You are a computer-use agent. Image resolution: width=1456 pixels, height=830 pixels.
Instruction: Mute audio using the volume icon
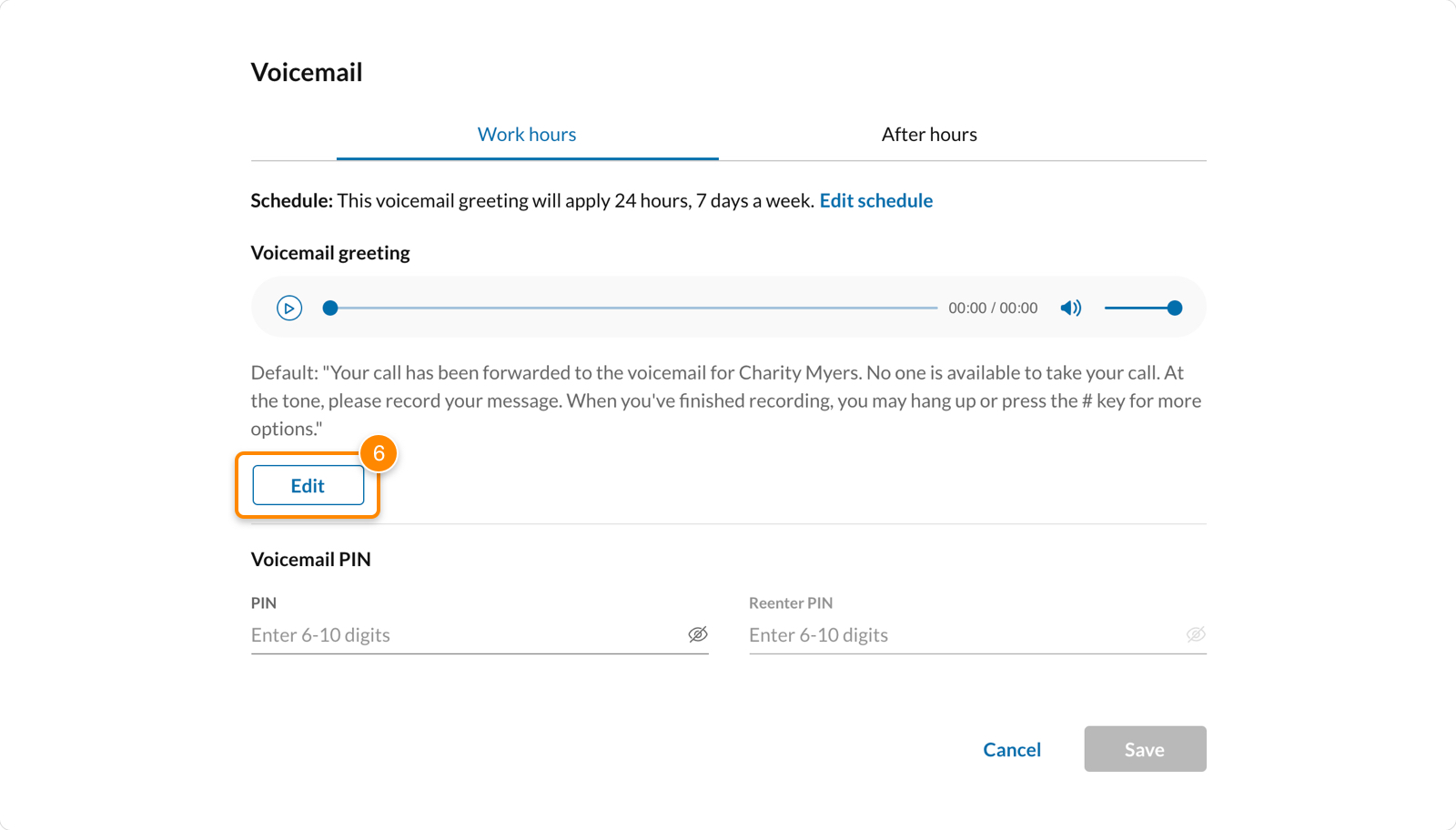coord(1071,308)
